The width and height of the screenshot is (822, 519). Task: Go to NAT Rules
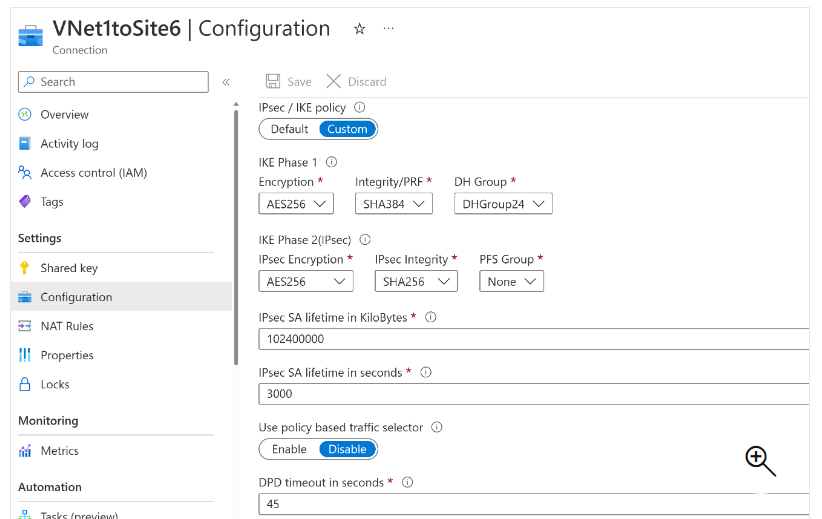pos(67,326)
